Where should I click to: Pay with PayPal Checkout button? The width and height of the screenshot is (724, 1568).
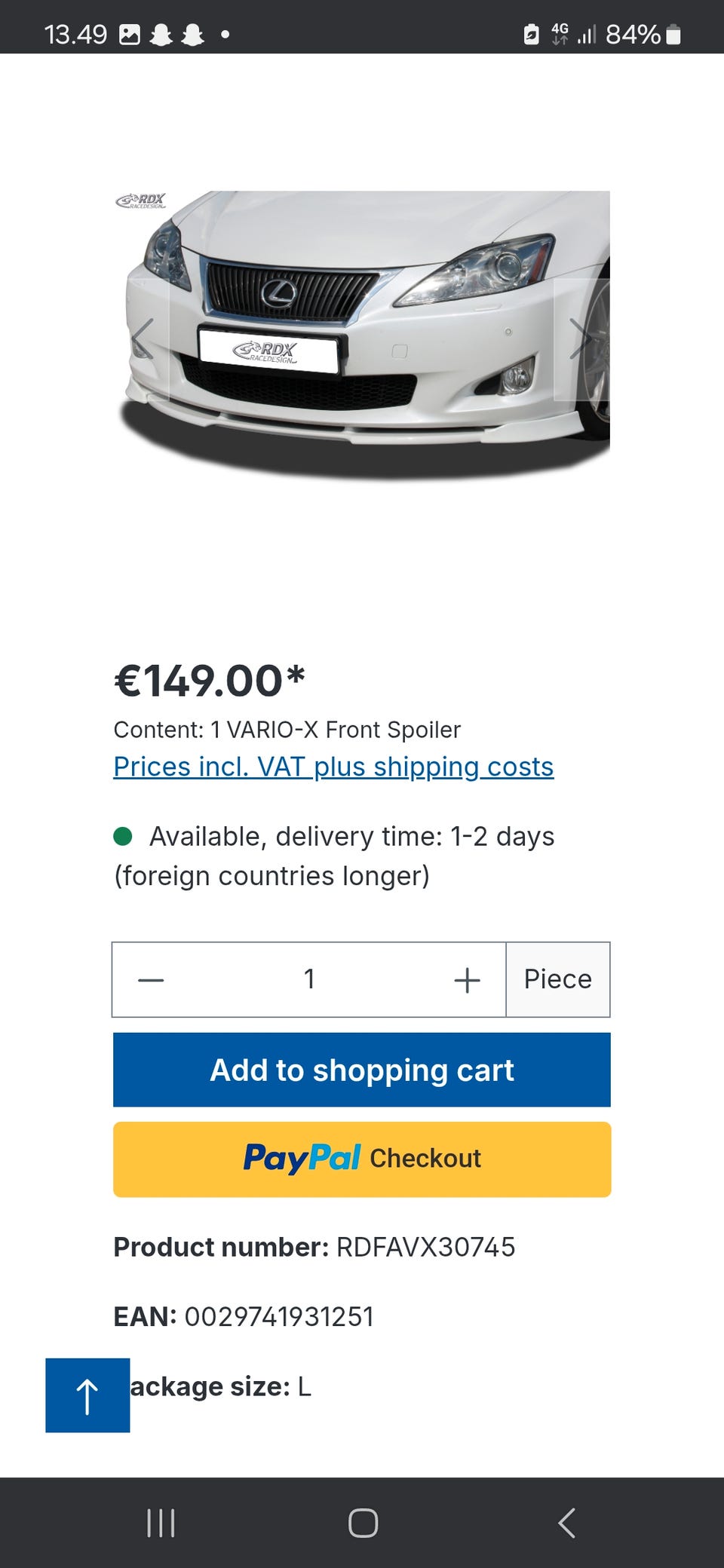362,1159
